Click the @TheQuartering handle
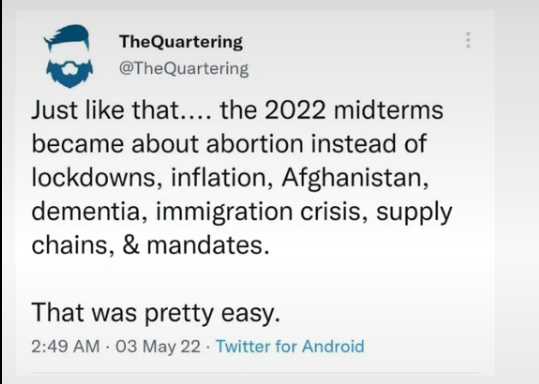This screenshot has width=539, height=384. pos(184,68)
